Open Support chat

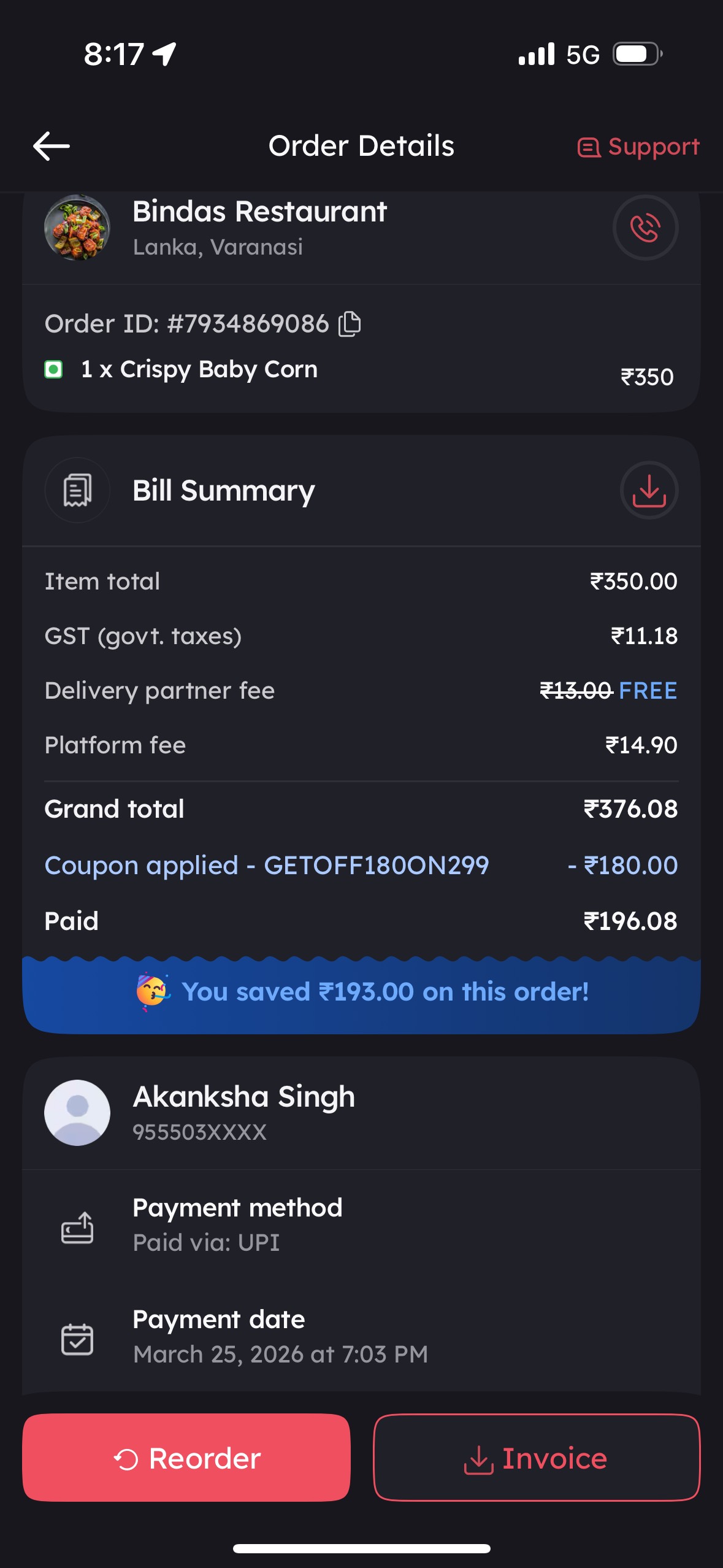[x=638, y=147]
